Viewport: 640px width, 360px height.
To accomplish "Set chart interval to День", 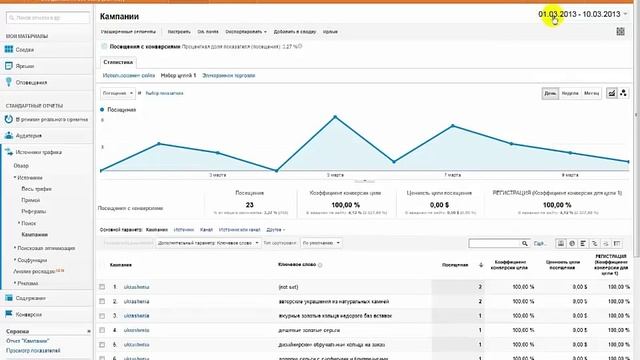I will pos(550,93).
